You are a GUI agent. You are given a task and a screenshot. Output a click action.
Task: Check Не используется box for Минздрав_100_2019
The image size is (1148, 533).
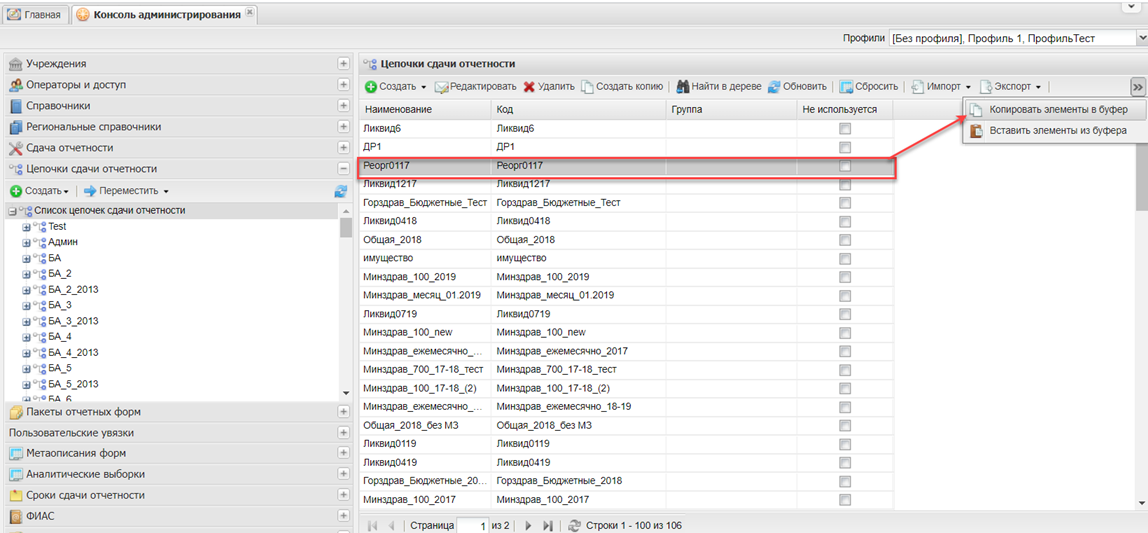[845, 276]
